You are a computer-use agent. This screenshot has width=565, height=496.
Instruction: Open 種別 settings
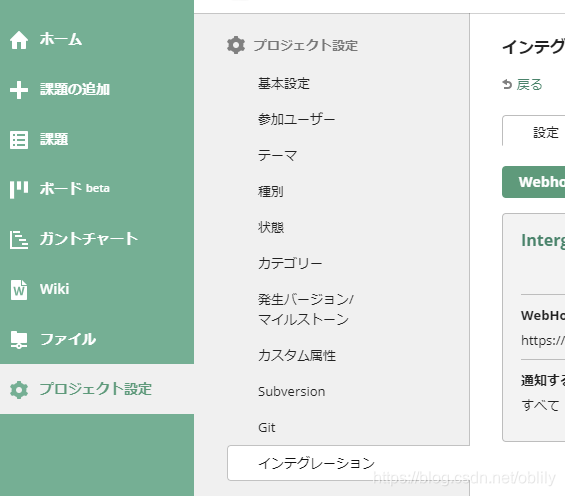(271, 191)
